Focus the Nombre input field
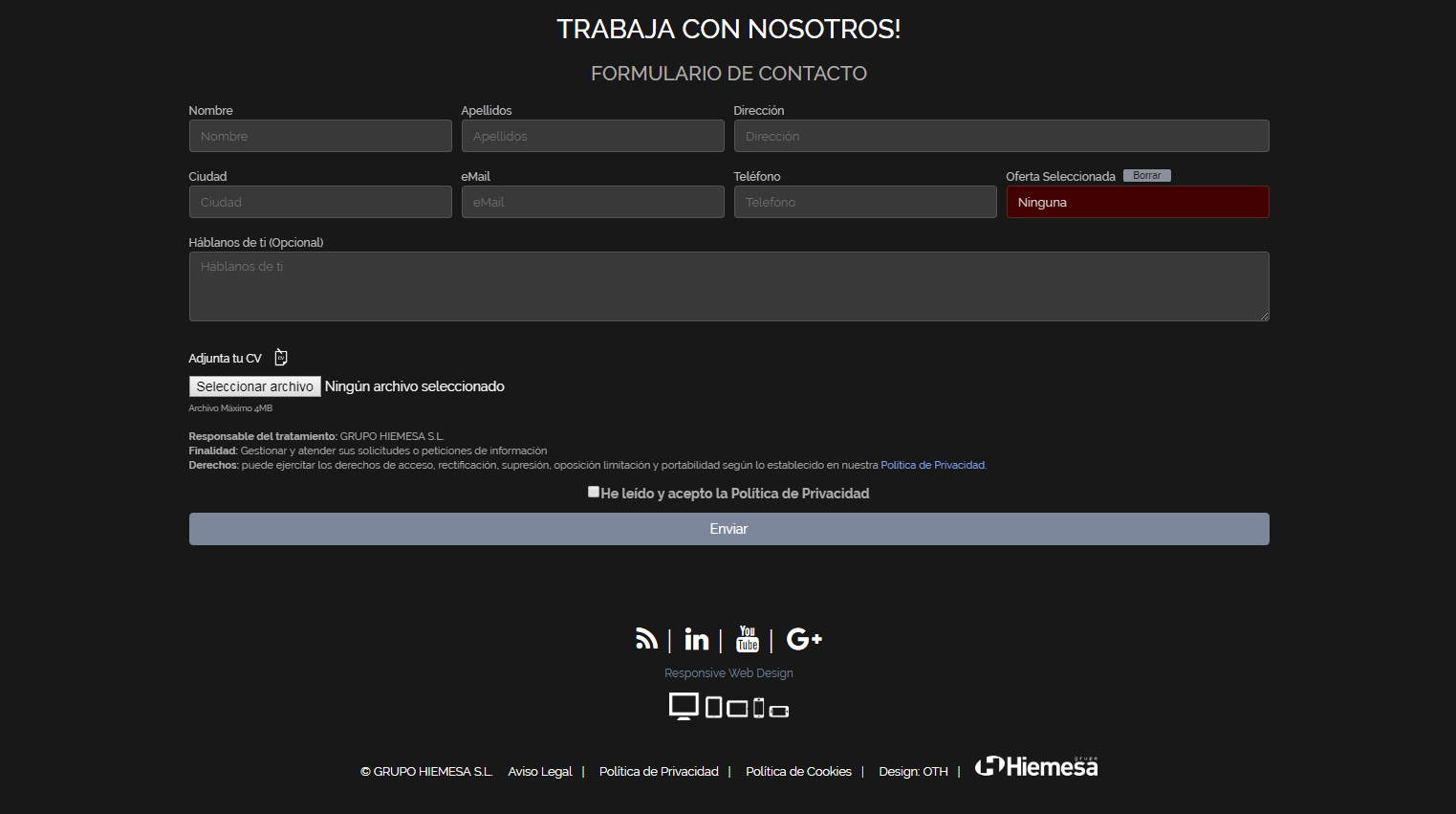 pyautogui.click(x=320, y=136)
